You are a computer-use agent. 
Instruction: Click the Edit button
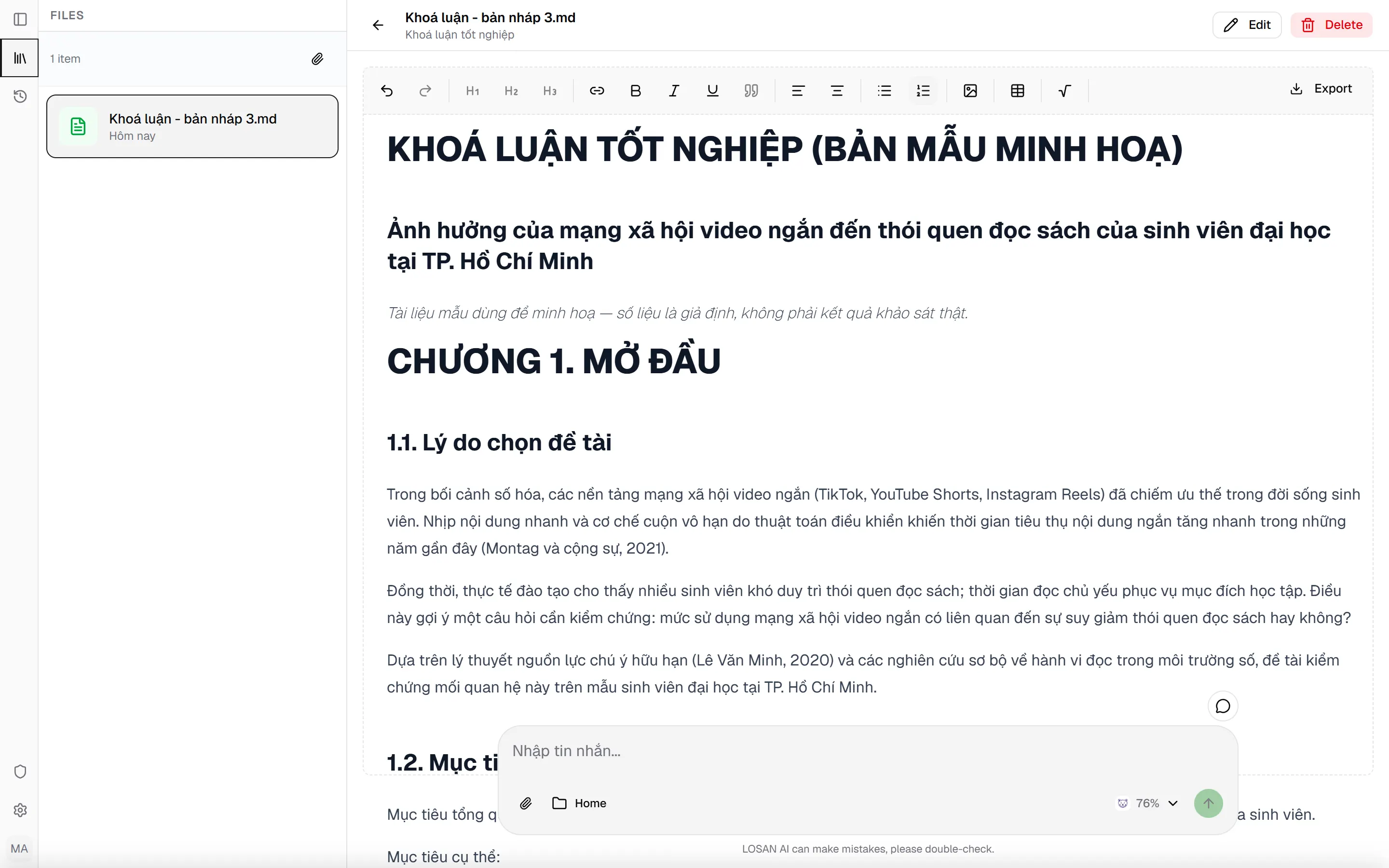pos(1247,25)
